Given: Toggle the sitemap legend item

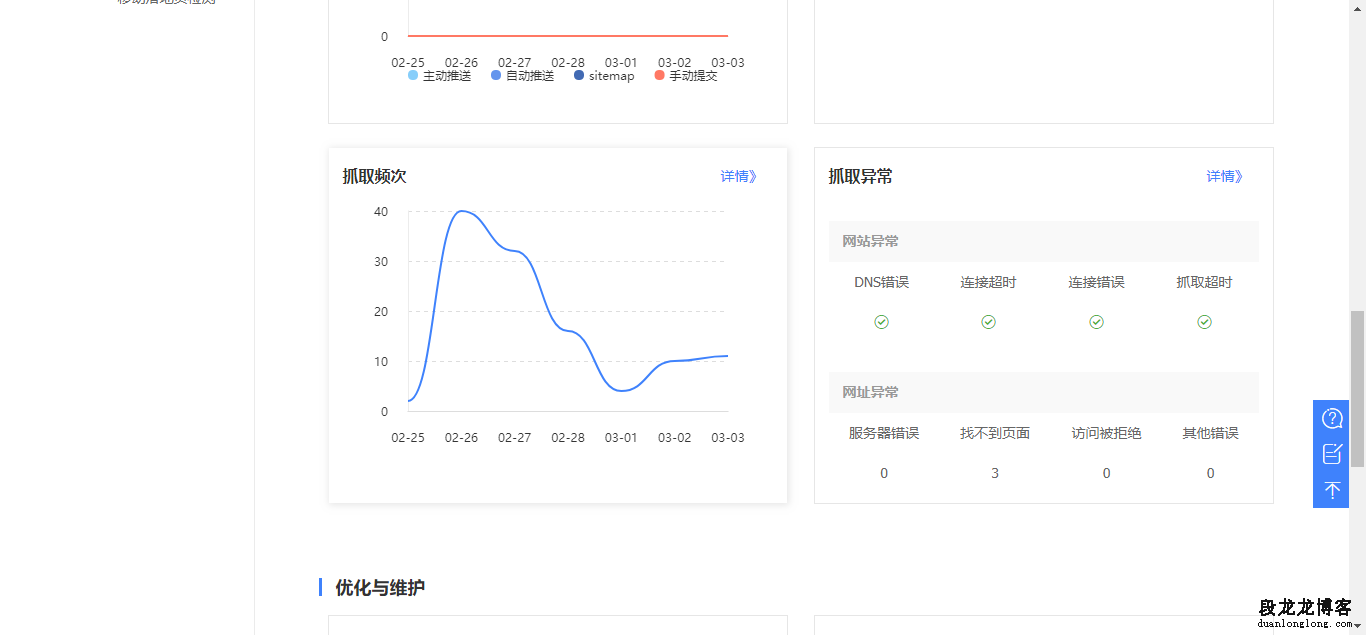Looking at the screenshot, I should point(604,76).
